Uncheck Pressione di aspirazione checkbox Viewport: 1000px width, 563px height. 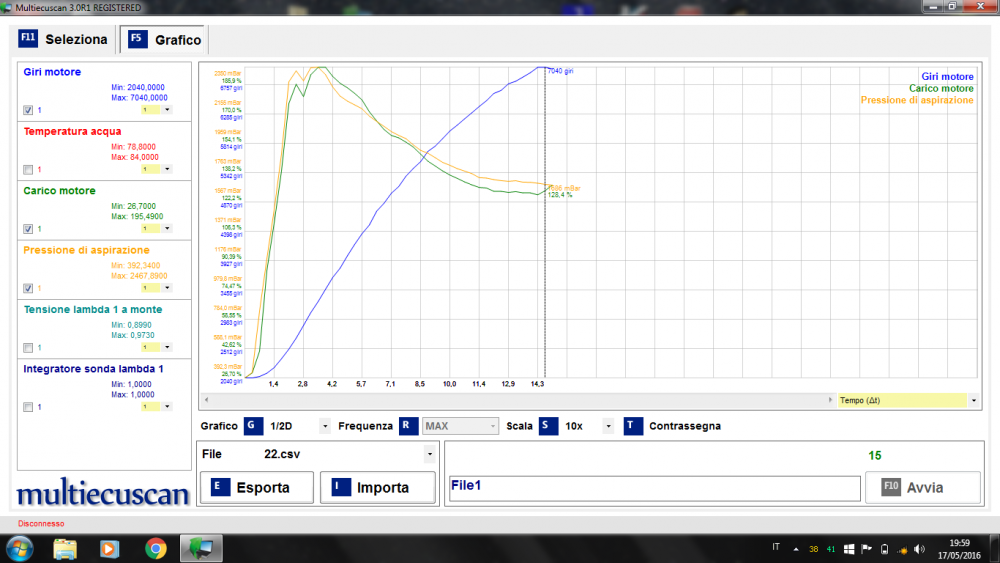coord(28,288)
